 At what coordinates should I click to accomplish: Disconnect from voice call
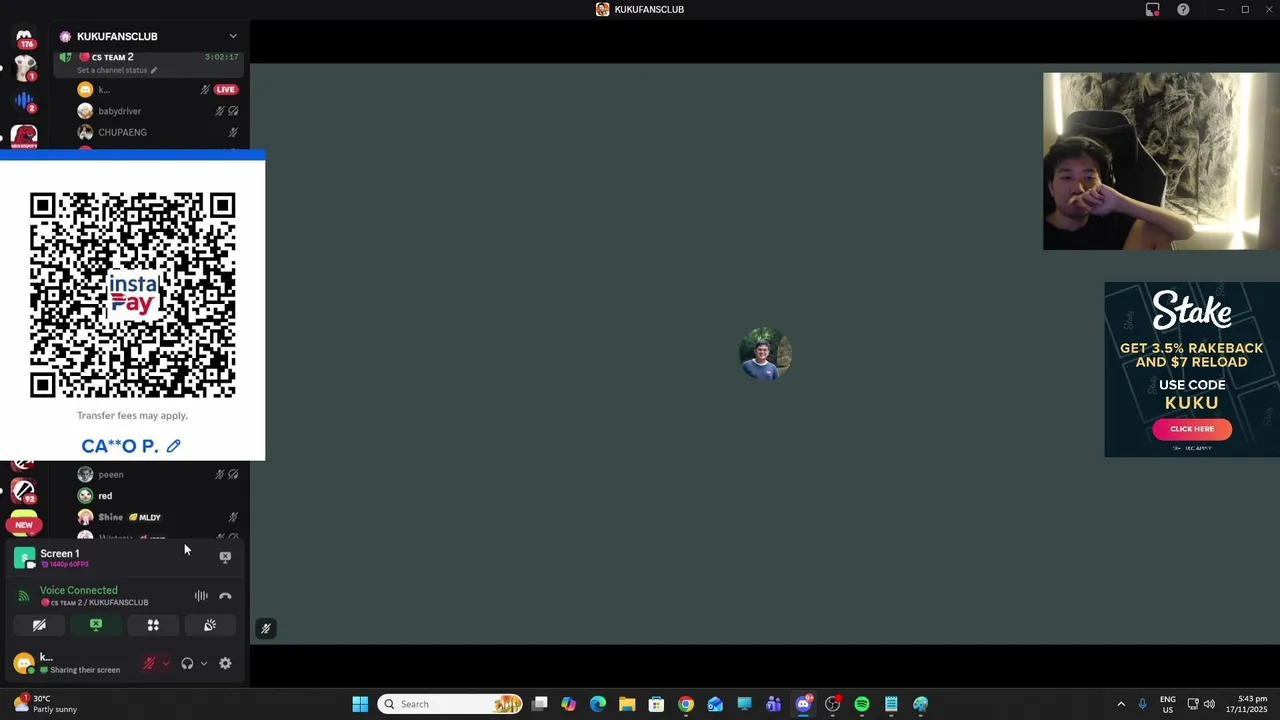click(x=225, y=596)
